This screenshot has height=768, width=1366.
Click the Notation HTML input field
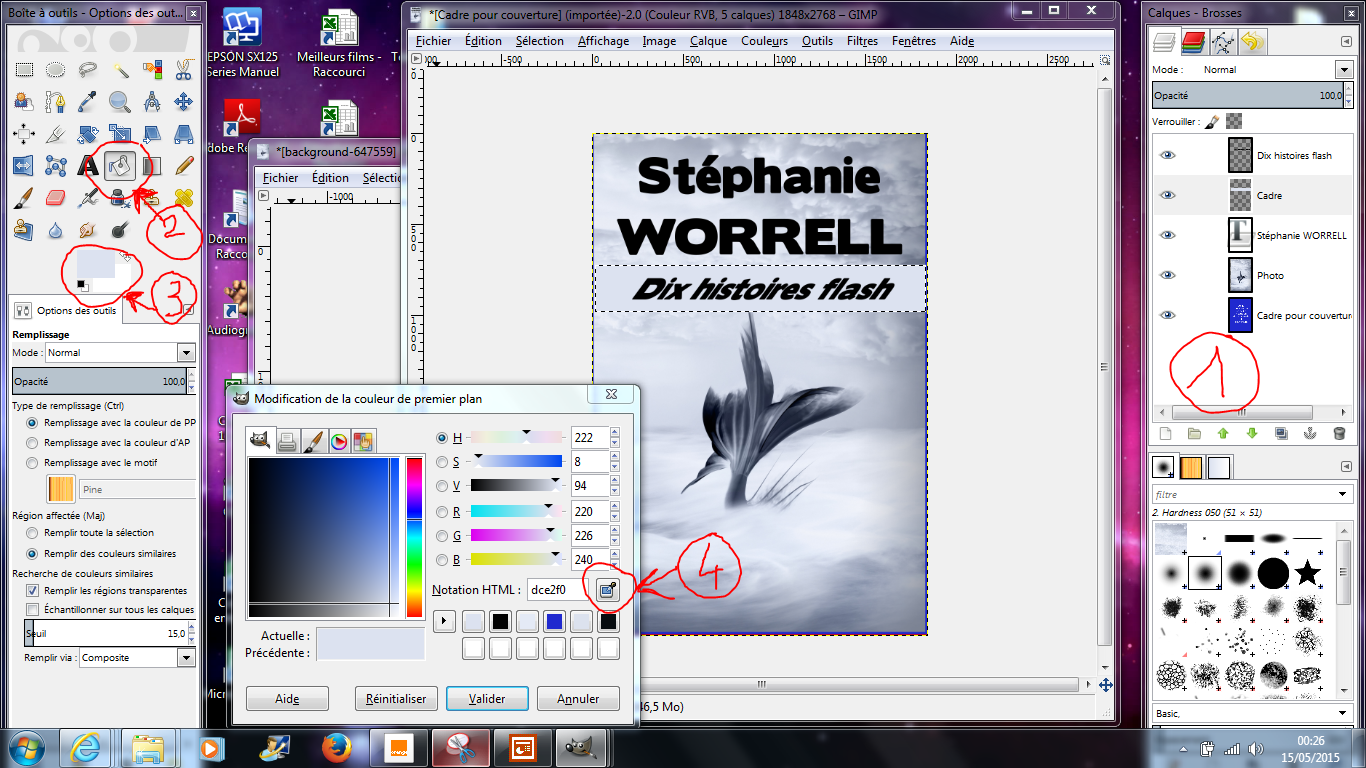coord(559,590)
